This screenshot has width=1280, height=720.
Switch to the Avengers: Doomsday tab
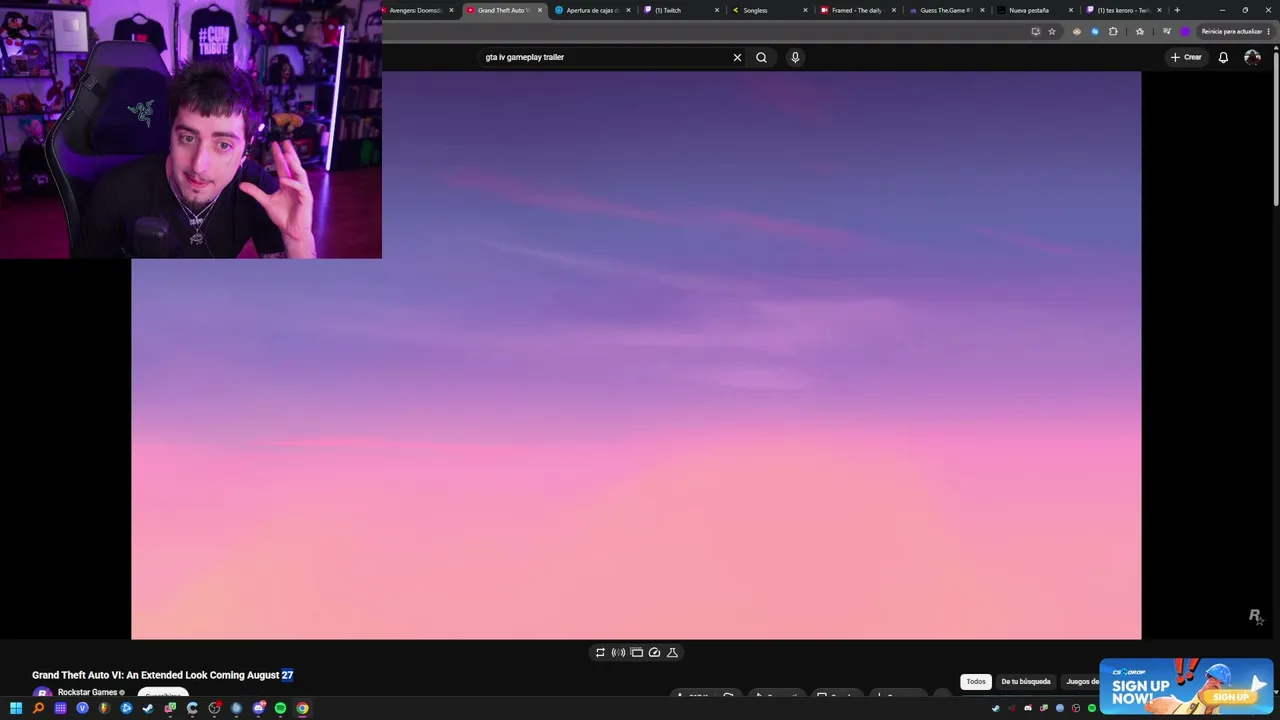(x=418, y=10)
